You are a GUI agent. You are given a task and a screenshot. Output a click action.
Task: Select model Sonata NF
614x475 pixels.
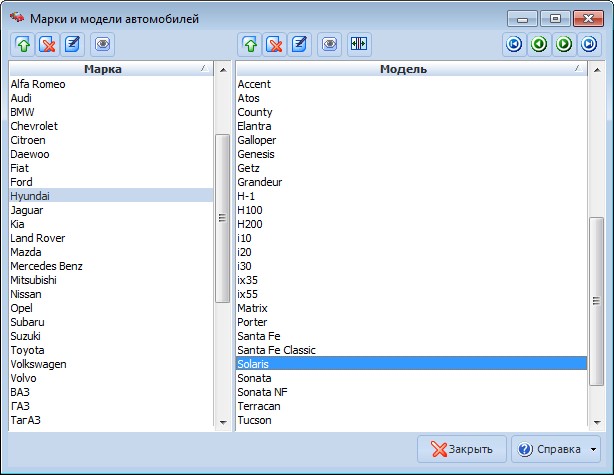(x=411, y=392)
